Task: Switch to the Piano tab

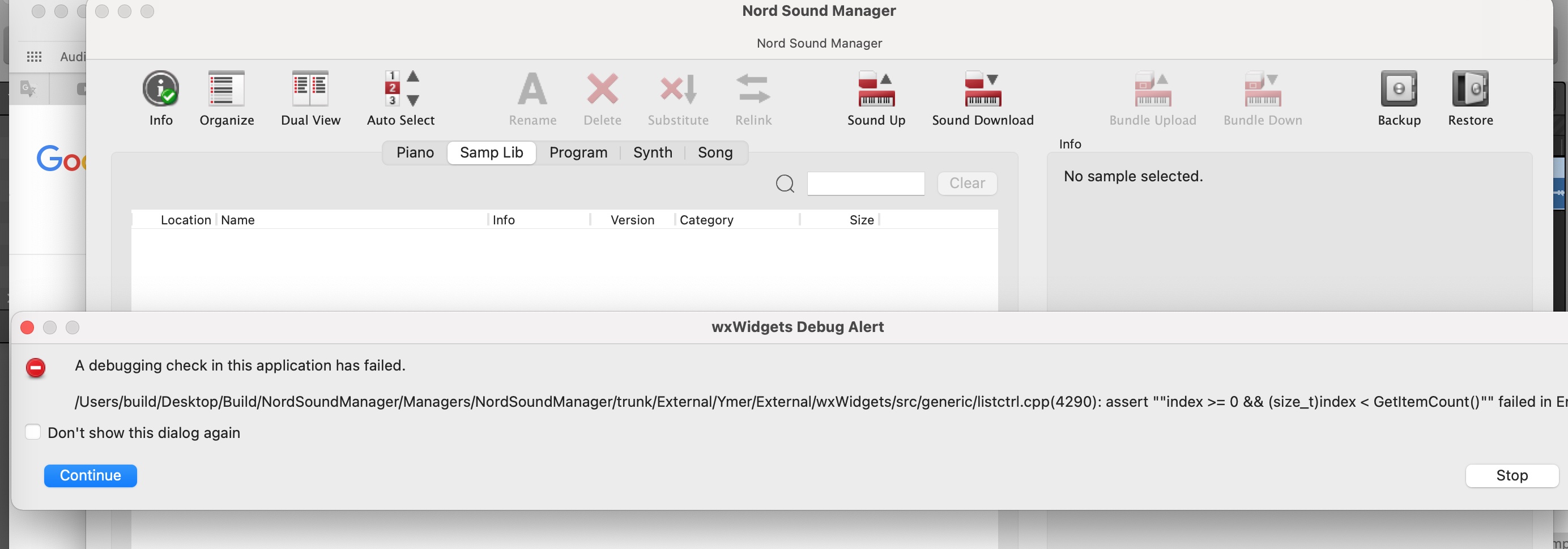Action: click(x=415, y=152)
